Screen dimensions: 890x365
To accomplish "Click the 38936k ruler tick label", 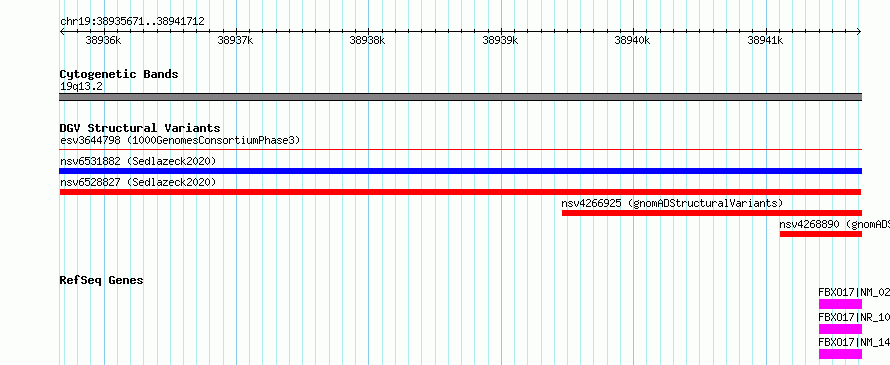I will pos(103,40).
